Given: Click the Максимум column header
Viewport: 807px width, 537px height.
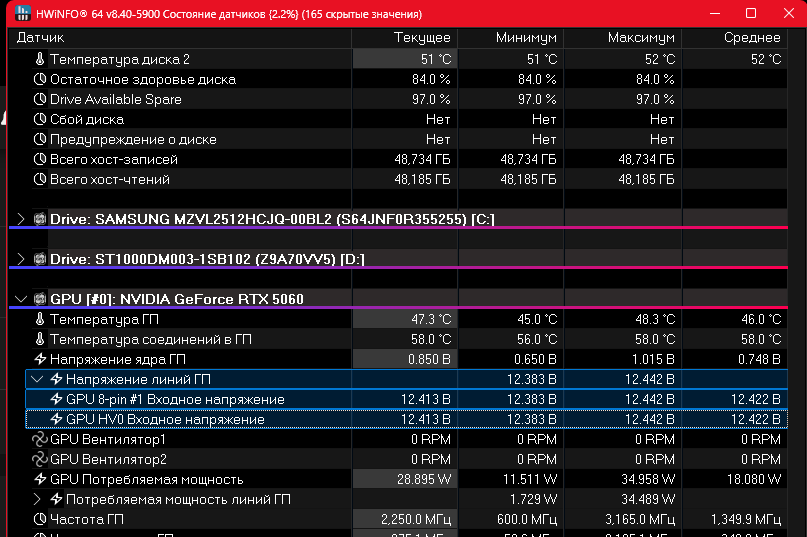Looking at the screenshot, I should (641, 37).
